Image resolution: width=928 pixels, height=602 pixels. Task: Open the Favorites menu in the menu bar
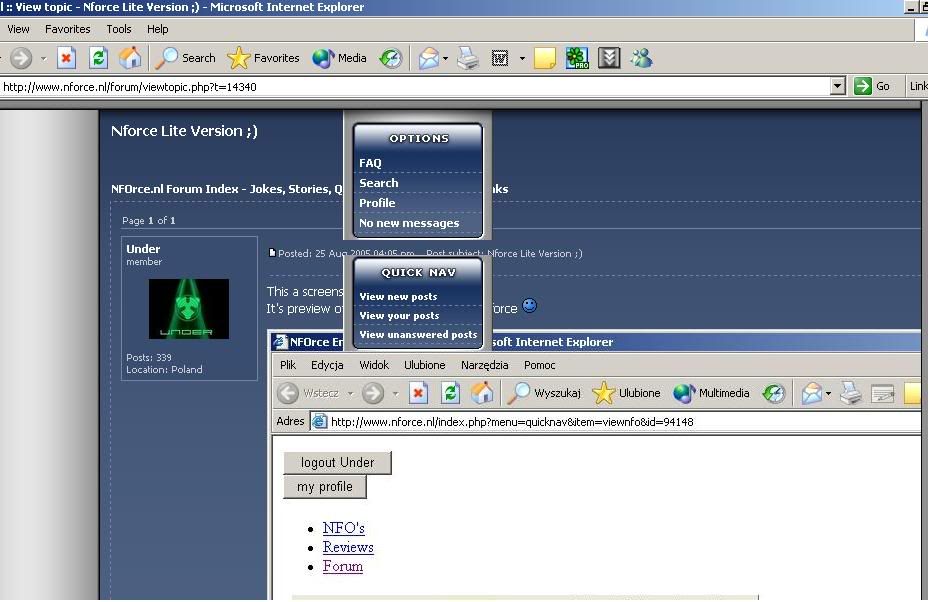coord(67,29)
